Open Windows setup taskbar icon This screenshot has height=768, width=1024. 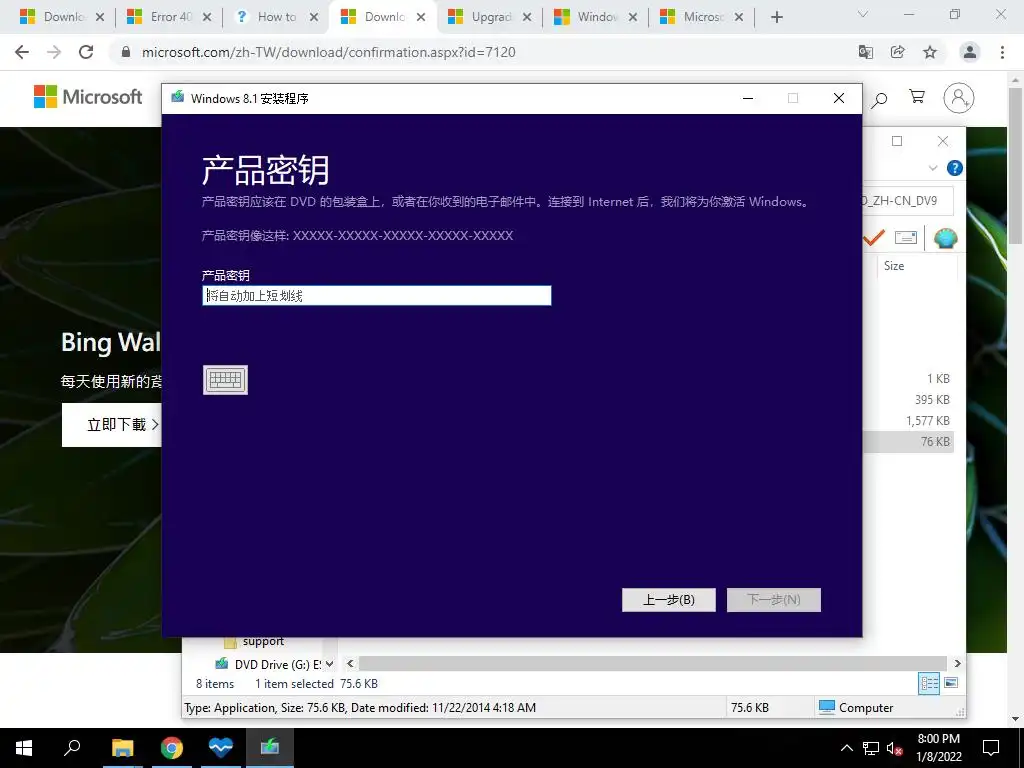pos(270,748)
